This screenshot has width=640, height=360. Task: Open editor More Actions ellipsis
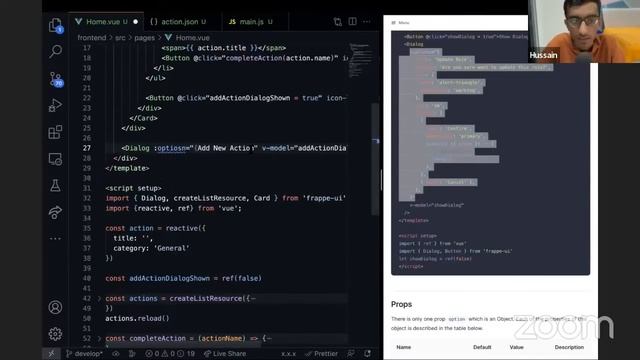367,22
